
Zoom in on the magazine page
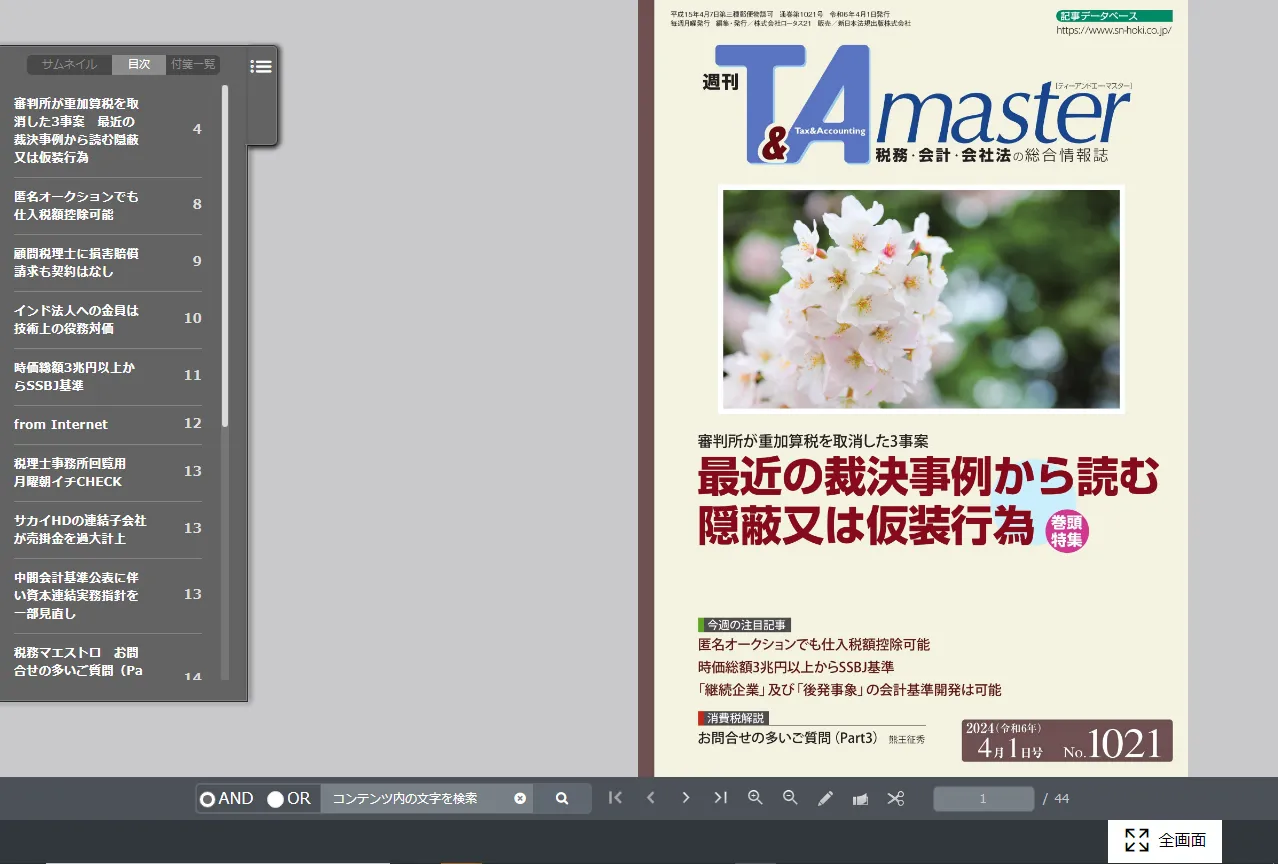pyautogui.click(x=755, y=798)
